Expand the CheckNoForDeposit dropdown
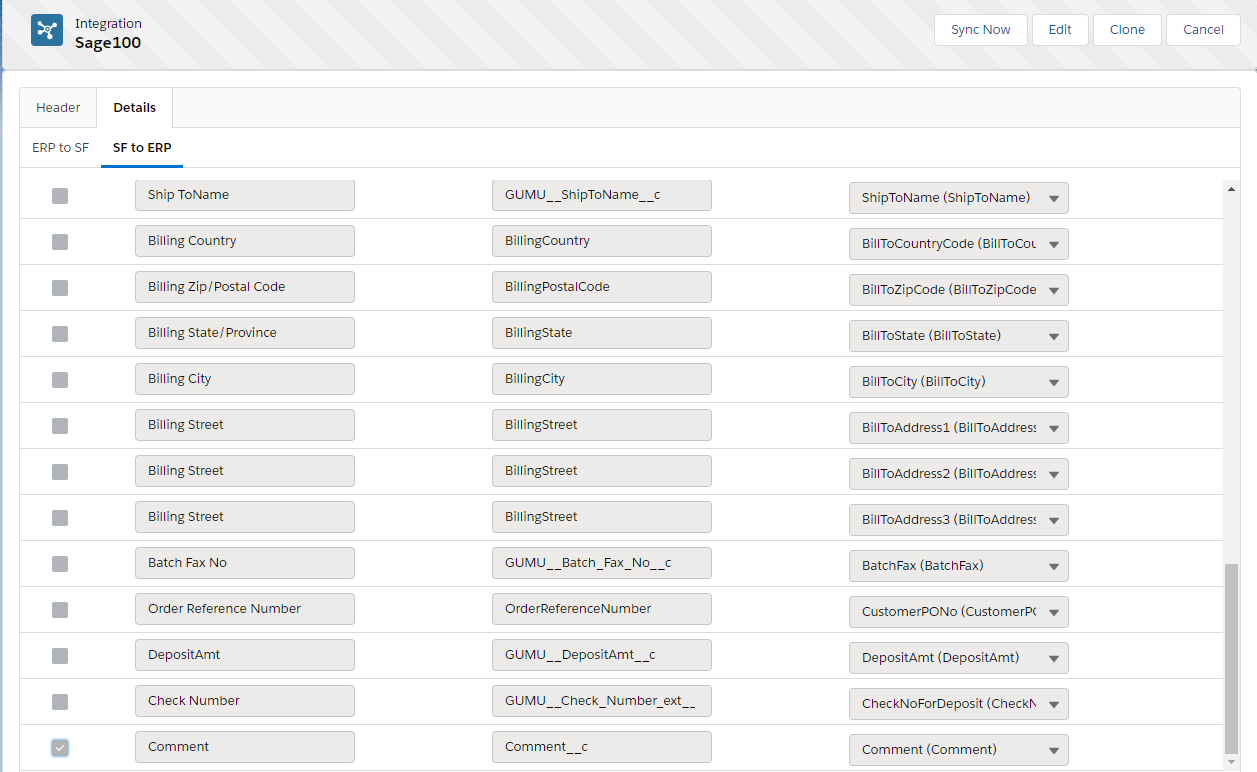This screenshot has width=1257, height=772. pyautogui.click(x=958, y=704)
